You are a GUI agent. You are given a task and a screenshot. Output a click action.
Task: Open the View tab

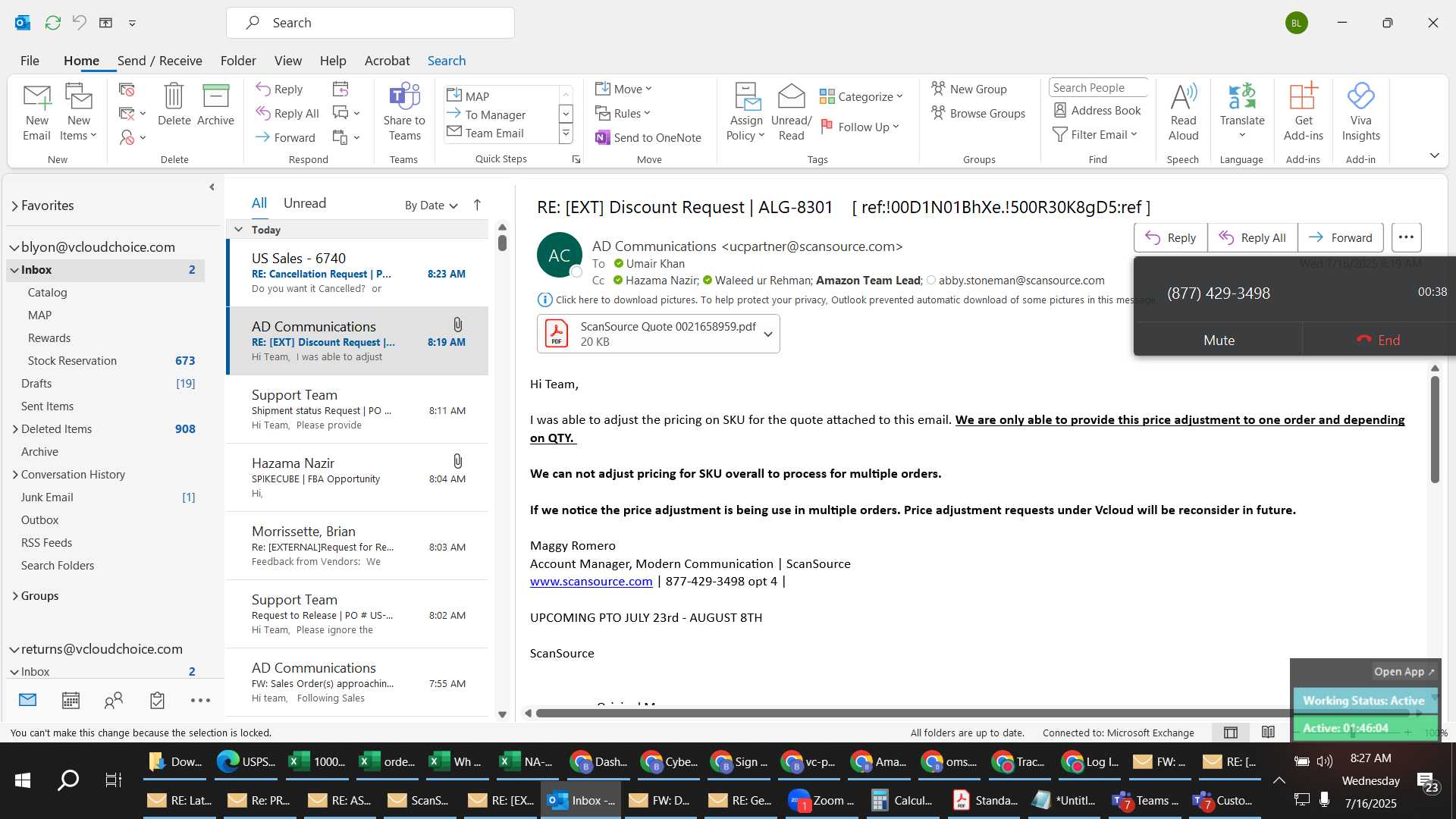[287, 61]
